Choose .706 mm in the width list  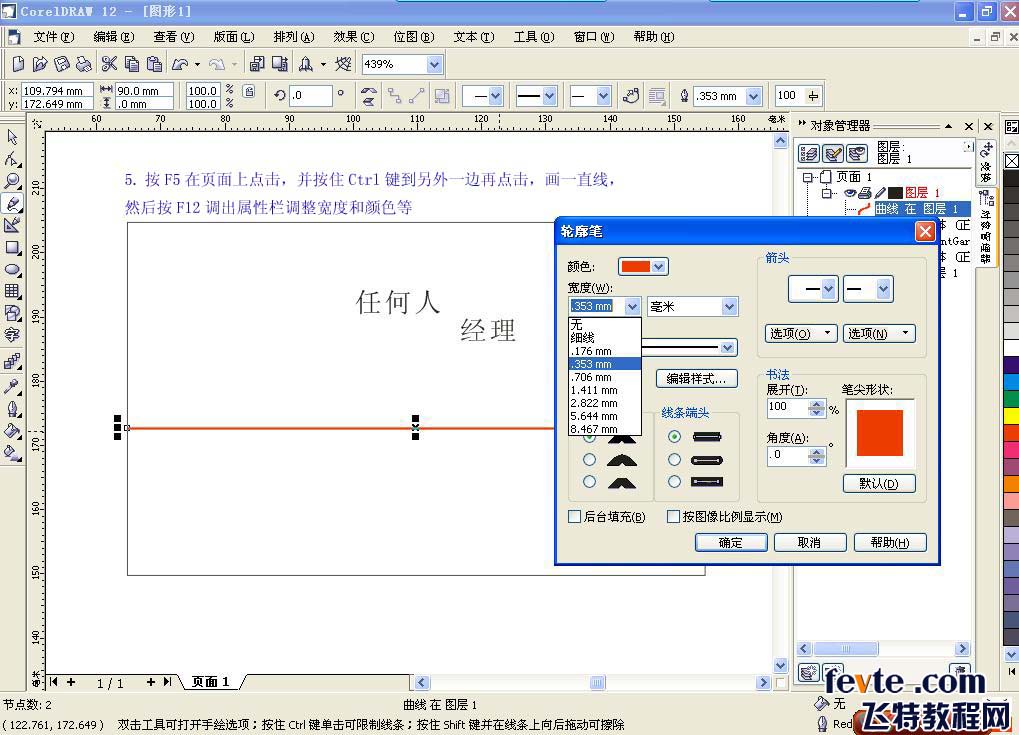tap(605, 377)
